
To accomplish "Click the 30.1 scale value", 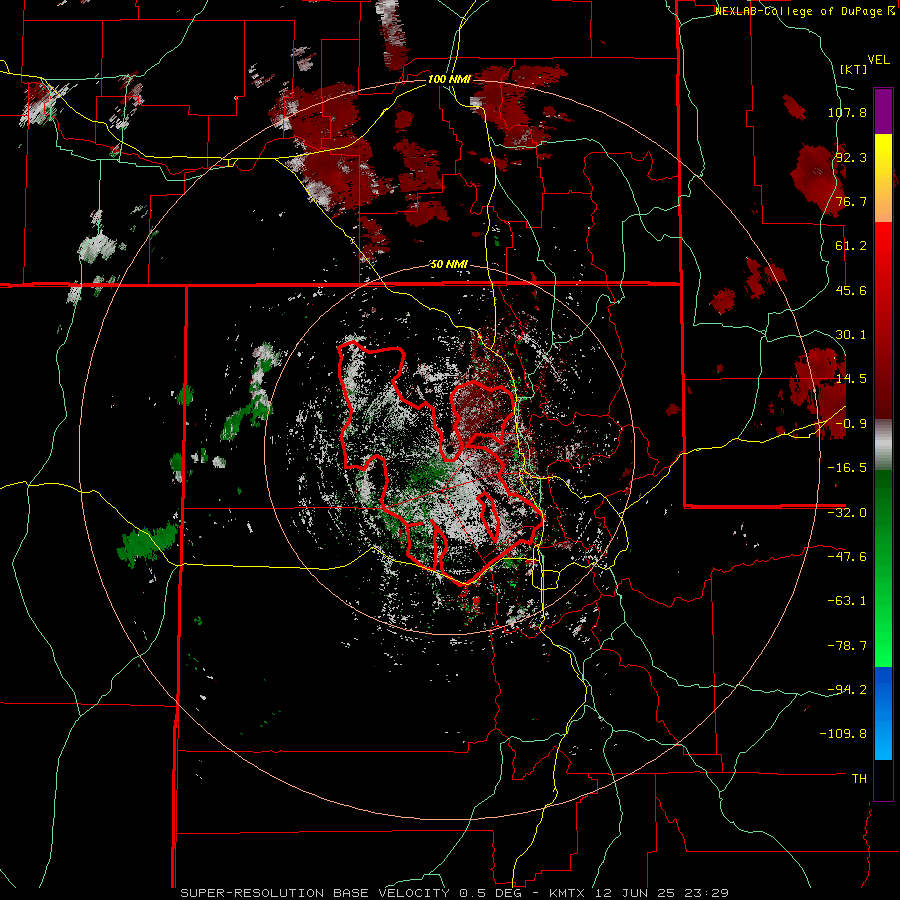I will click(851, 334).
